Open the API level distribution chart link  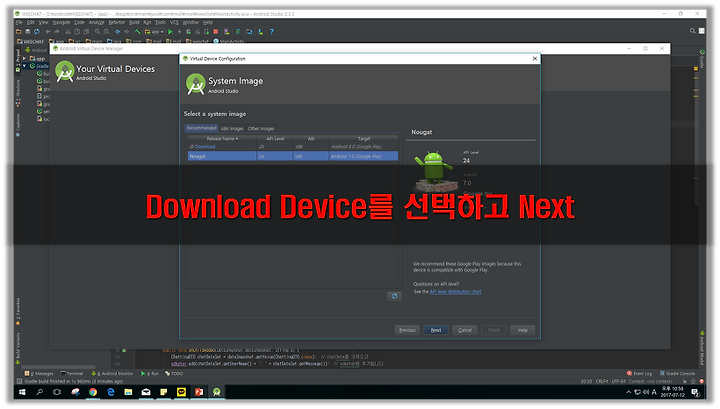coord(456,291)
